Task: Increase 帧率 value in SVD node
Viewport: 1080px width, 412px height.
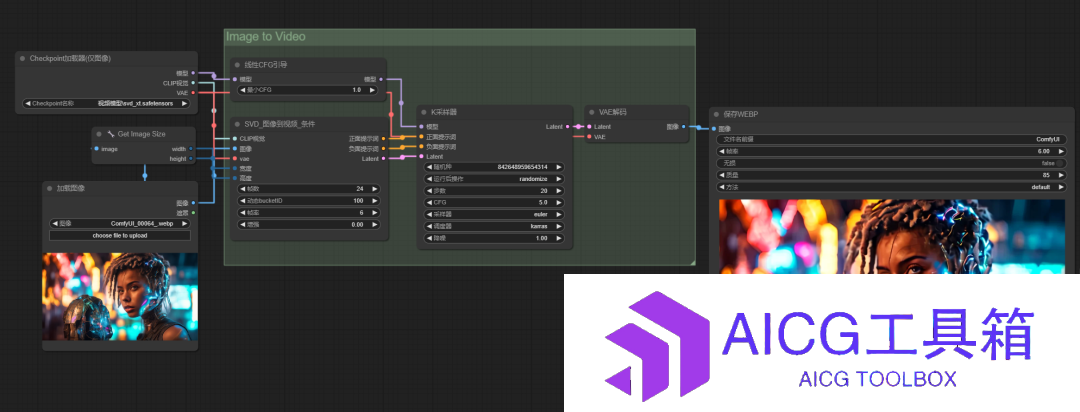Action: pos(375,212)
